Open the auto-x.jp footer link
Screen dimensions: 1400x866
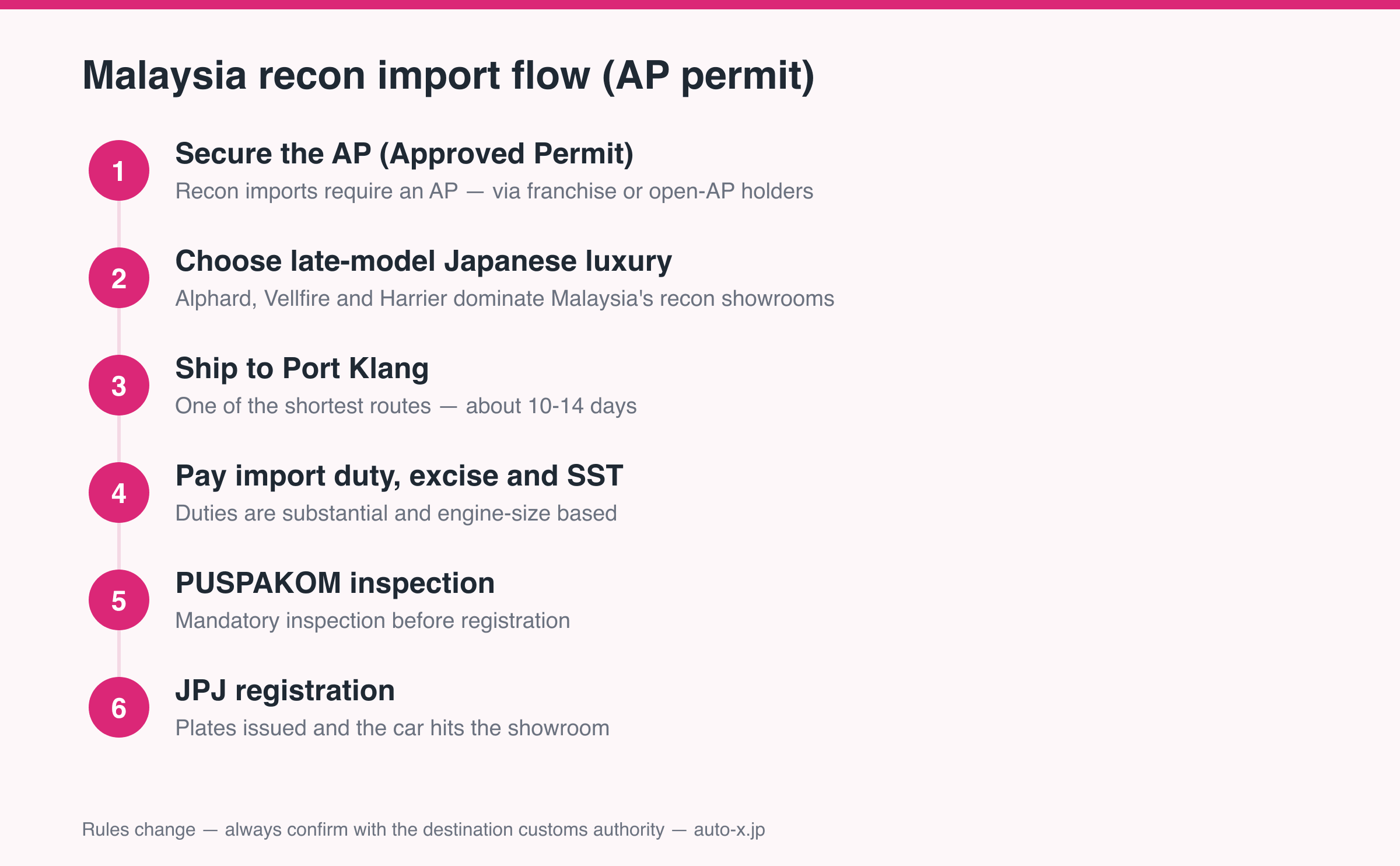729,830
